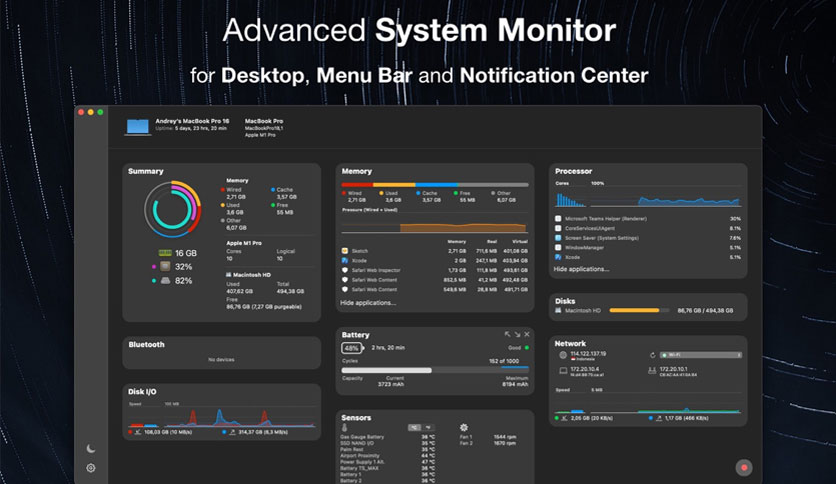Click the Summary circular ring chart
This screenshot has height=484, width=836.
tap(173, 209)
